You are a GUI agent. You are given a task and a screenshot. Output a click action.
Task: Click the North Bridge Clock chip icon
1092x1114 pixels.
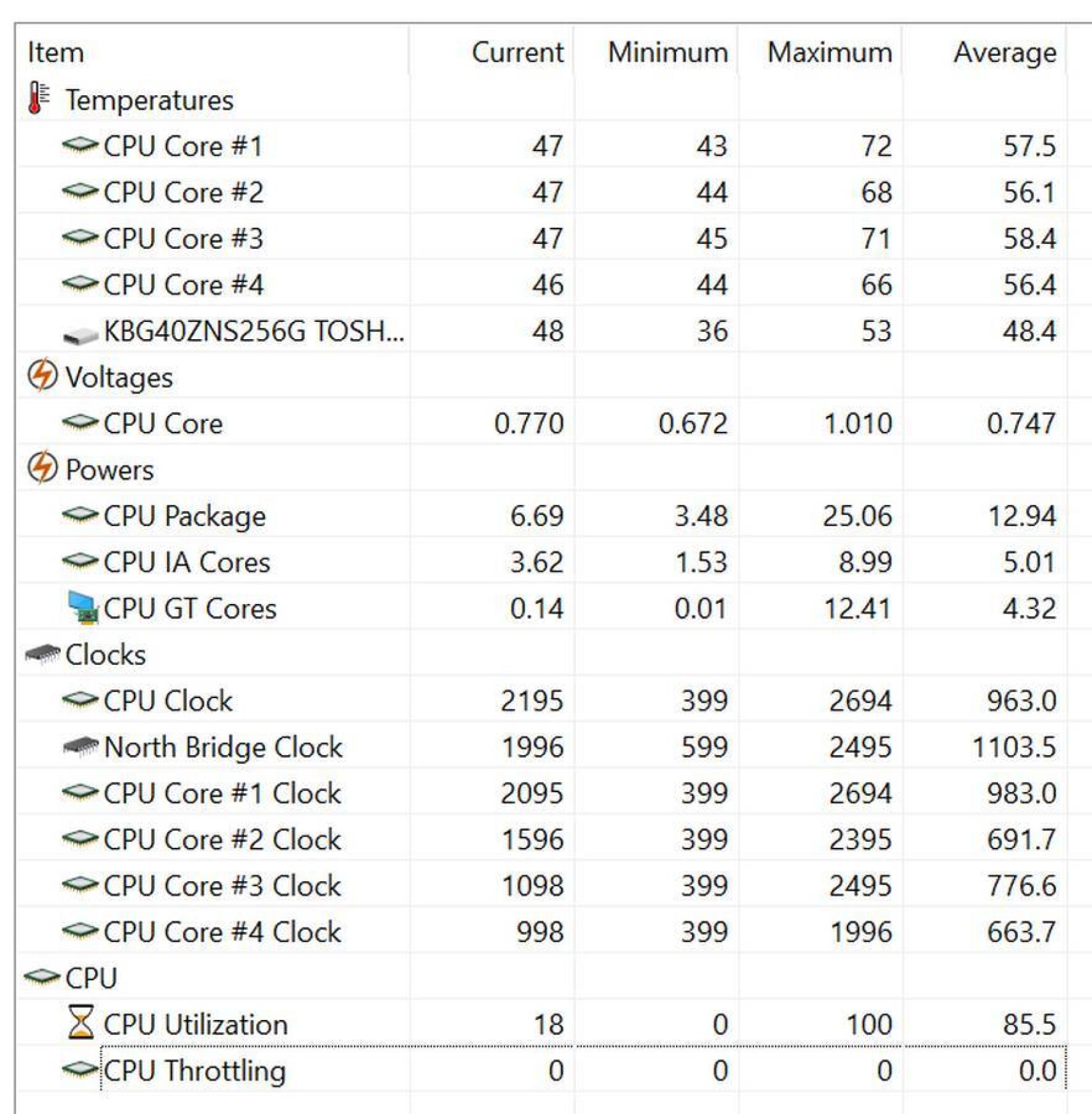coord(81,745)
